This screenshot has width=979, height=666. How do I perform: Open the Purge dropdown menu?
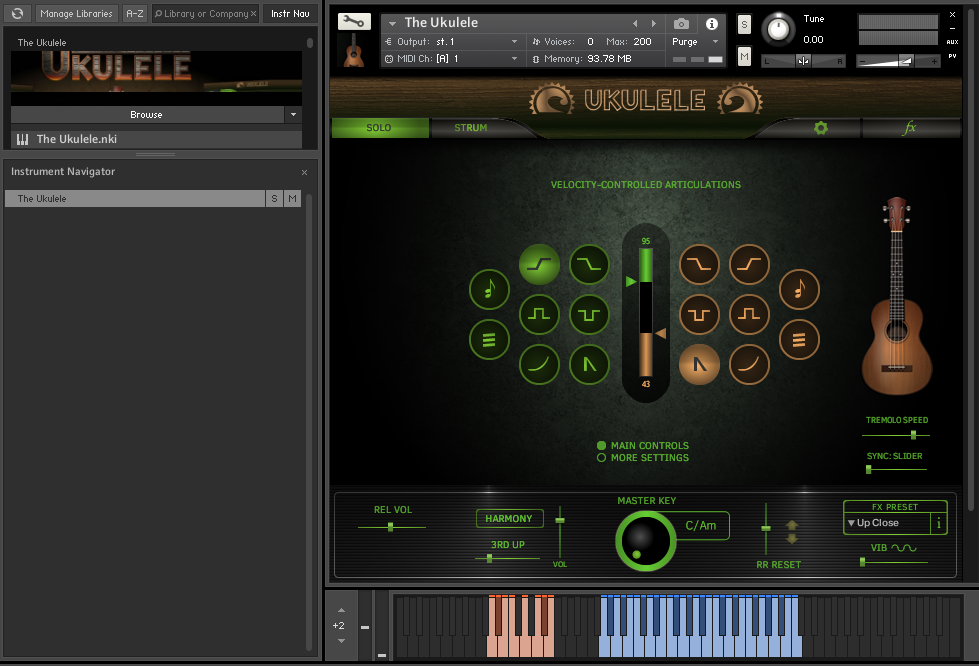[x=695, y=42]
